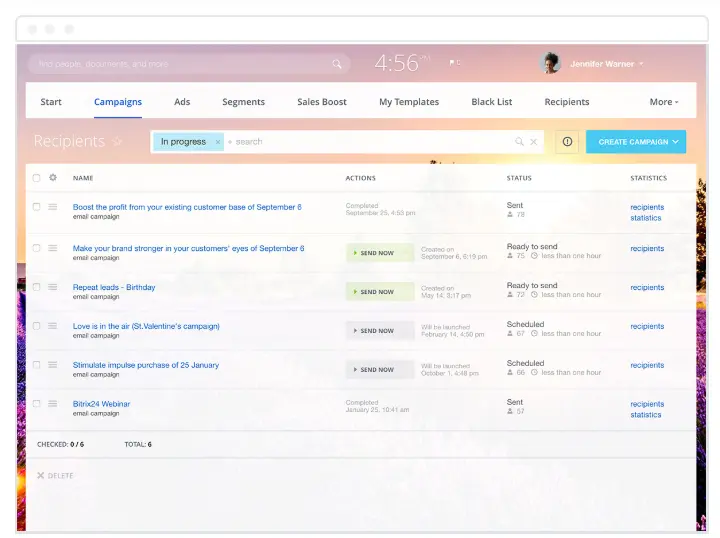The width and height of the screenshot is (720, 538).
Task: View recipients of Bitrix24 Webinar
Action: click(647, 404)
